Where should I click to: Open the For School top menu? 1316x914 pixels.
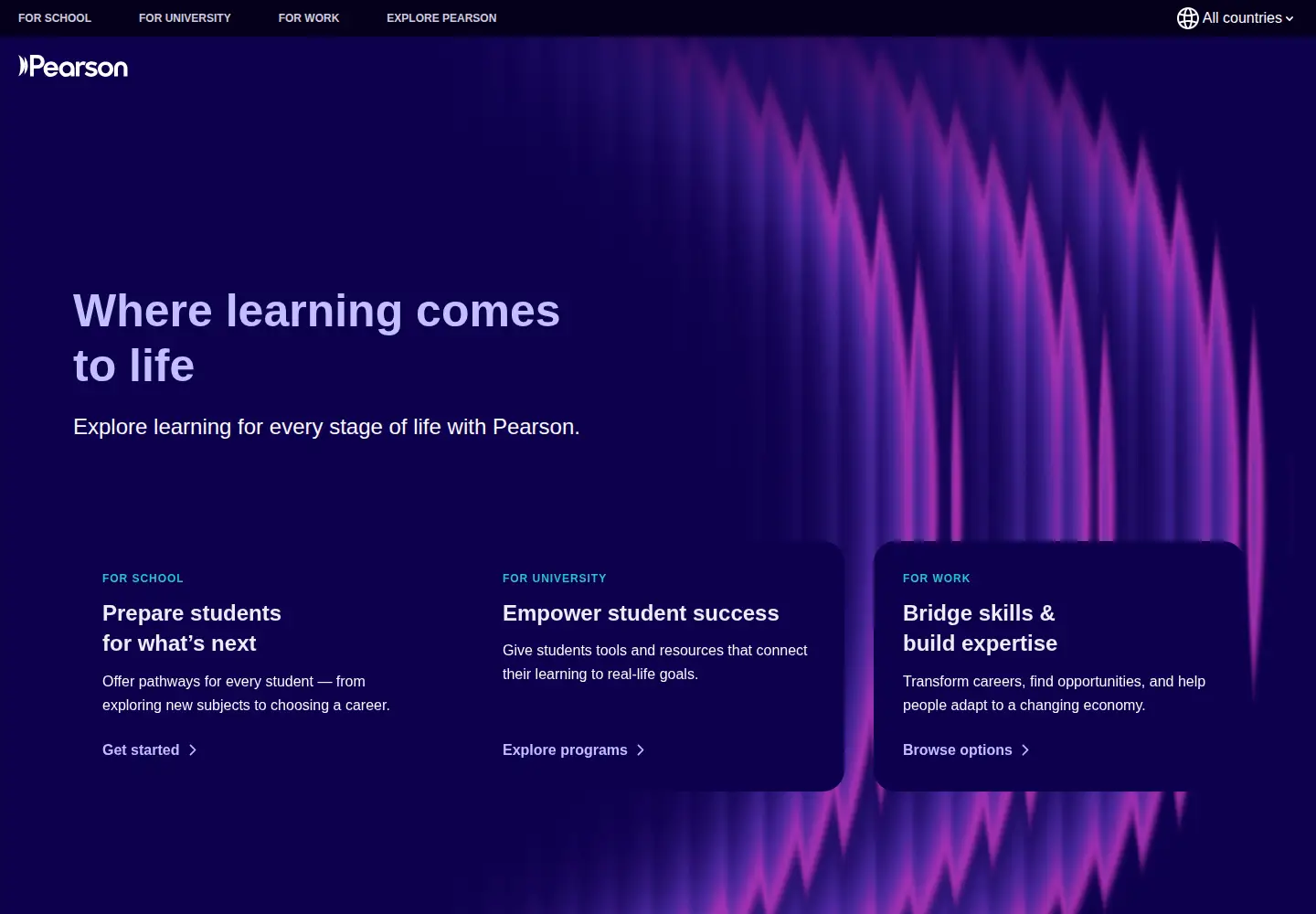(55, 18)
